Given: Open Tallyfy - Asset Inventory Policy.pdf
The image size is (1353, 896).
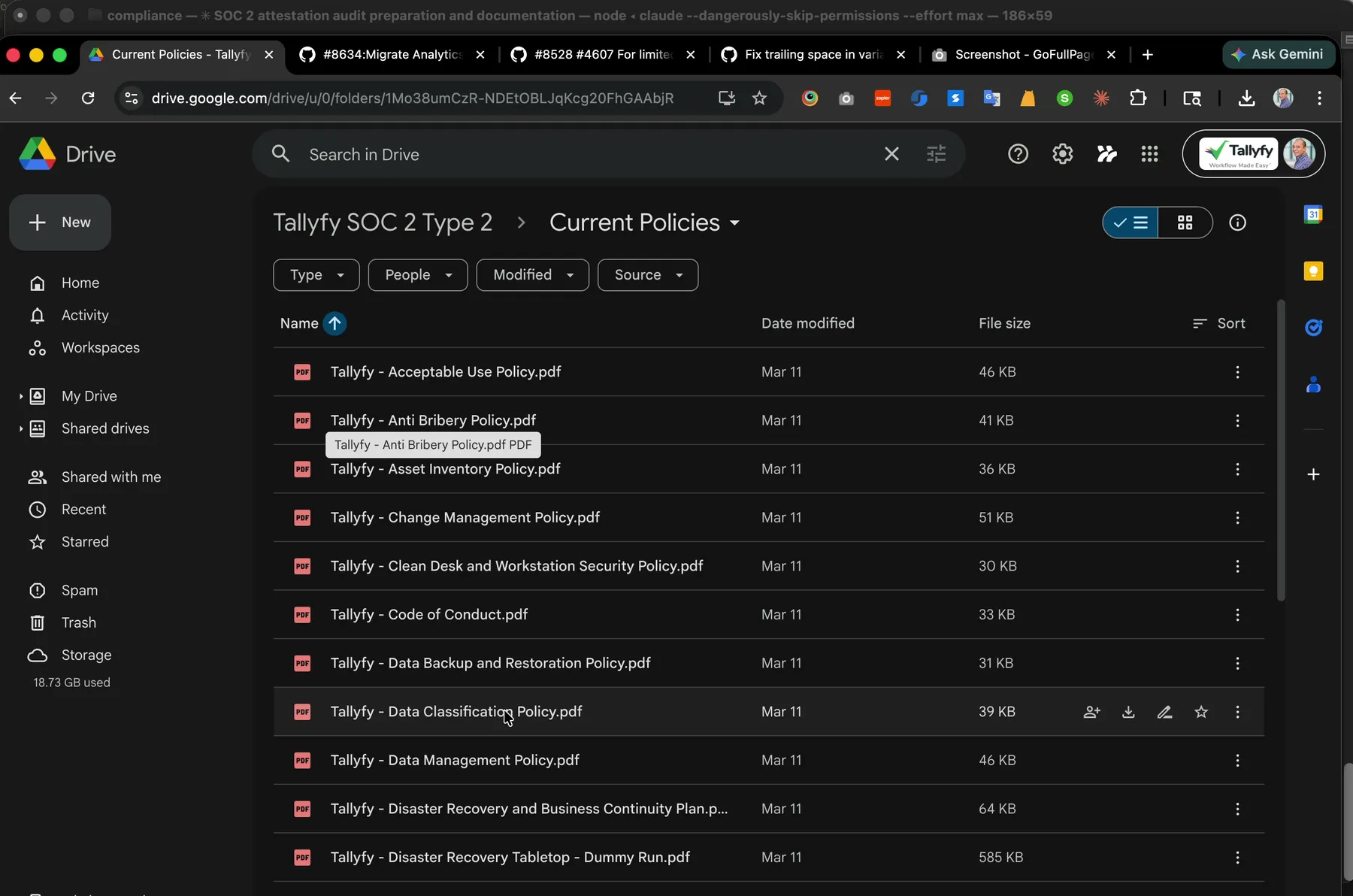Looking at the screenshot, I should [446, 469].
